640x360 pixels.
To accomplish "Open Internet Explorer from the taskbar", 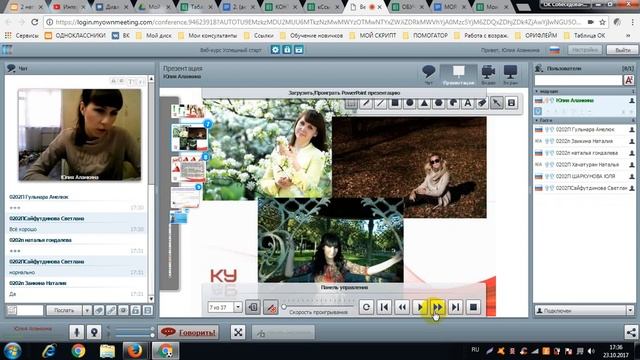I will pos(49,351).
